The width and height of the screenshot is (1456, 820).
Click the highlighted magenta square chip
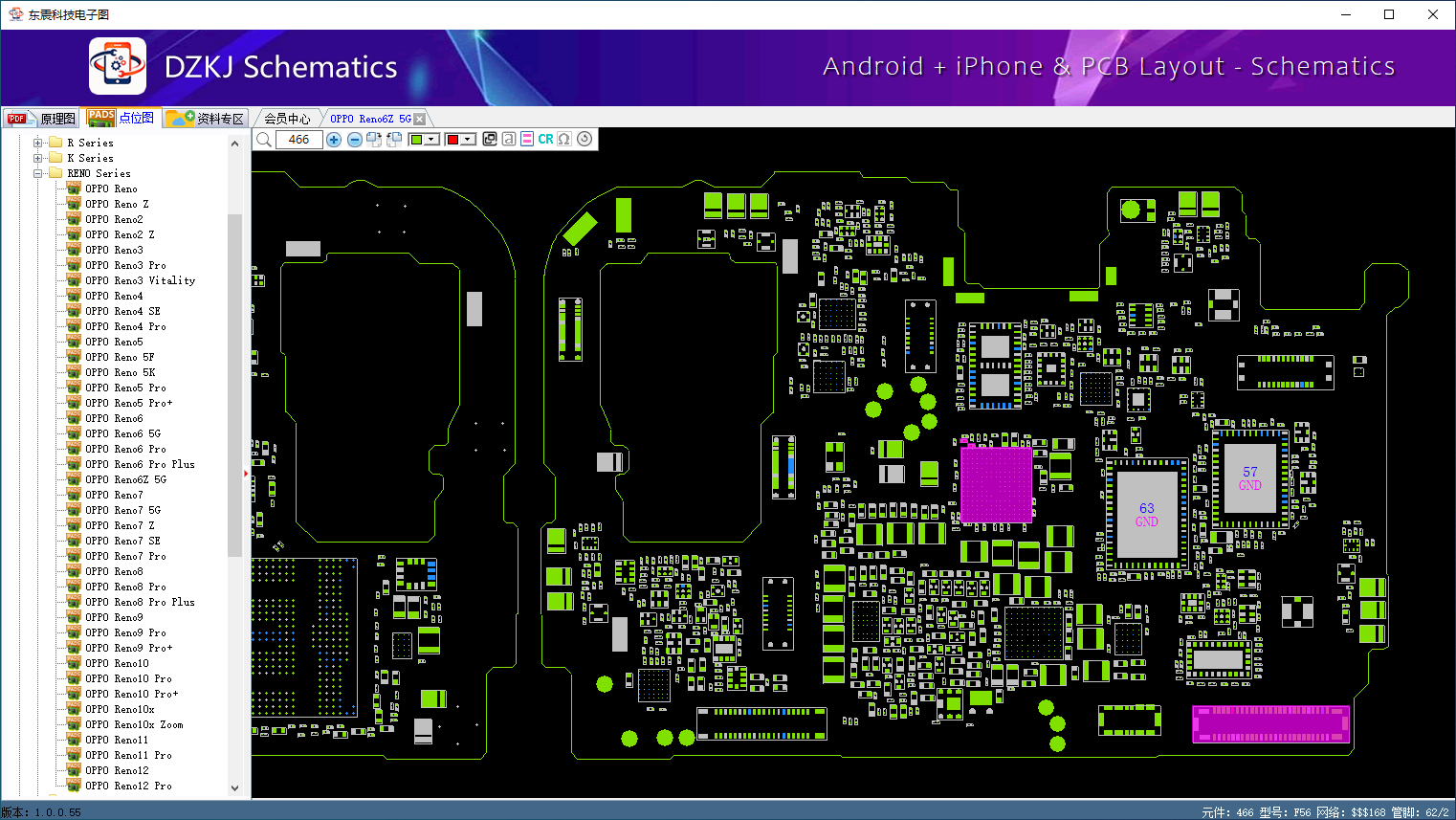point(996,484)
